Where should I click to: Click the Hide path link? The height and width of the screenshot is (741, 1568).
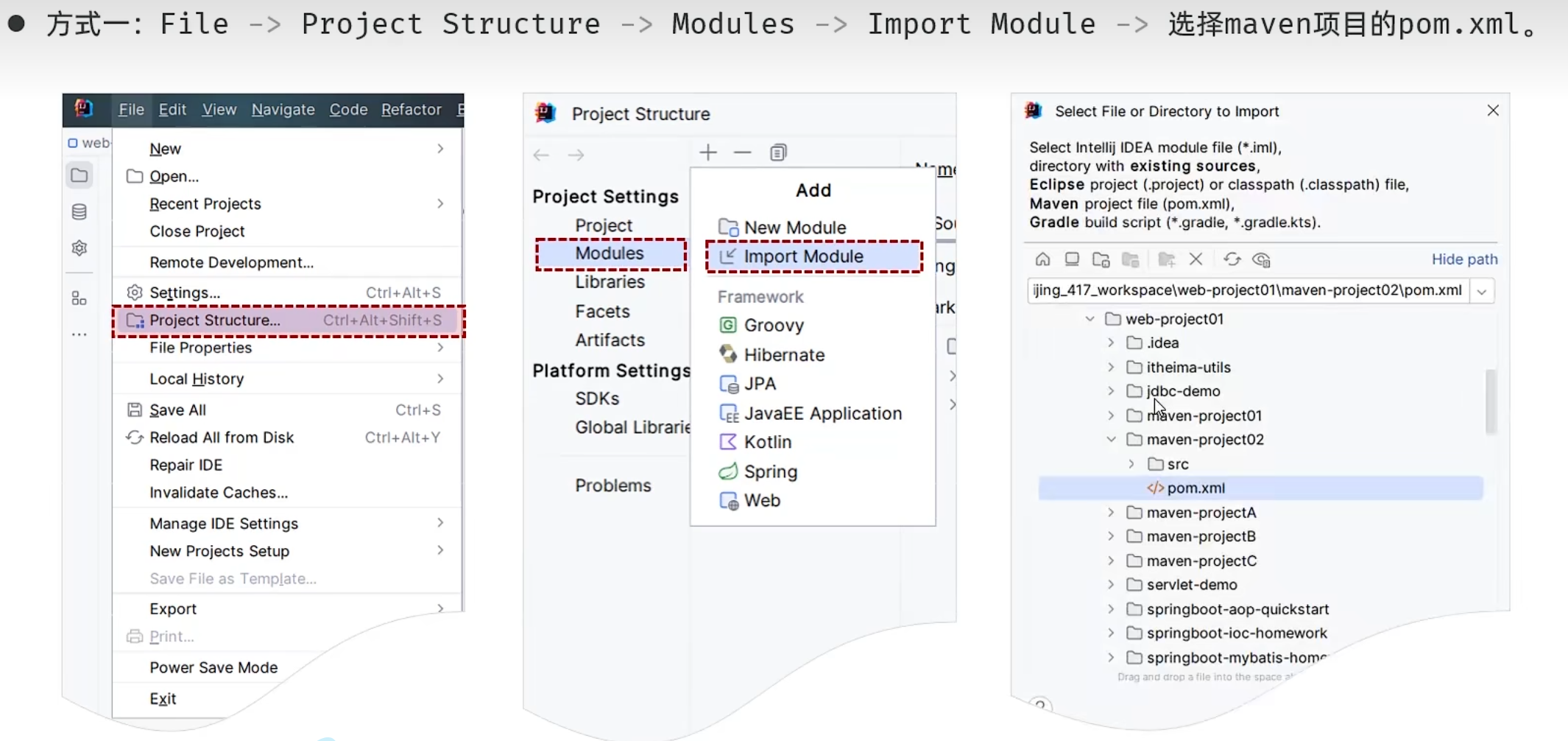click(1464, 259)
